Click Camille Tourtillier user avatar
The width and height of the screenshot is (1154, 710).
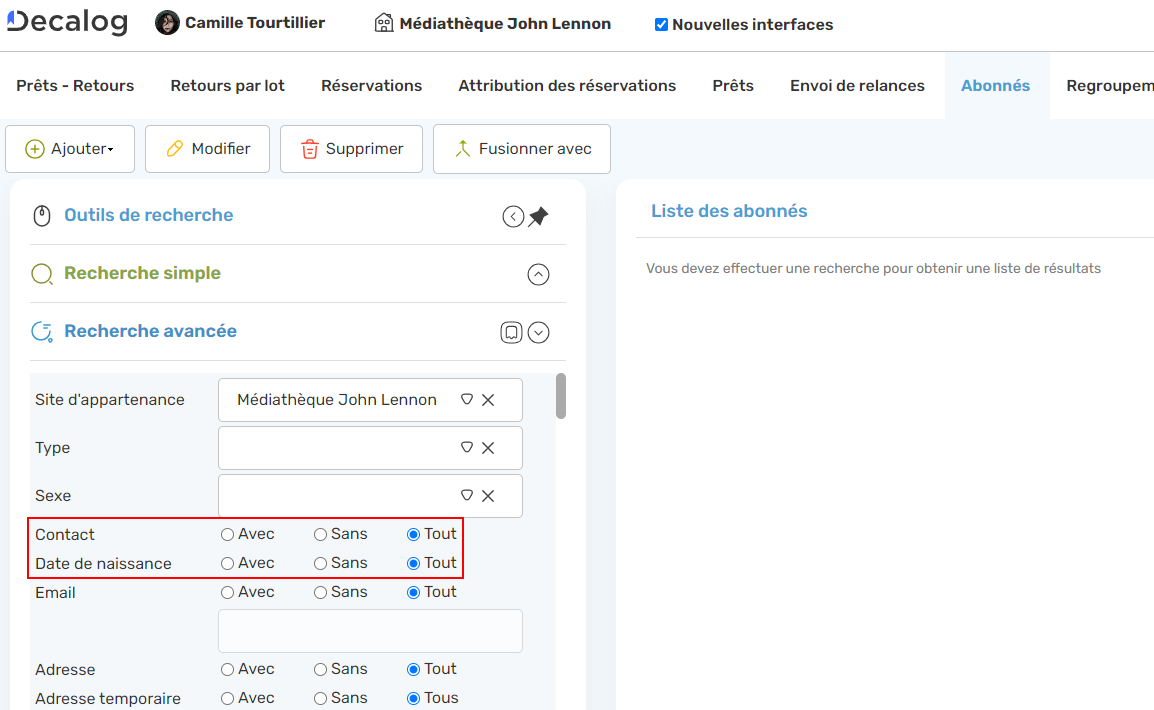click(167, 23)
